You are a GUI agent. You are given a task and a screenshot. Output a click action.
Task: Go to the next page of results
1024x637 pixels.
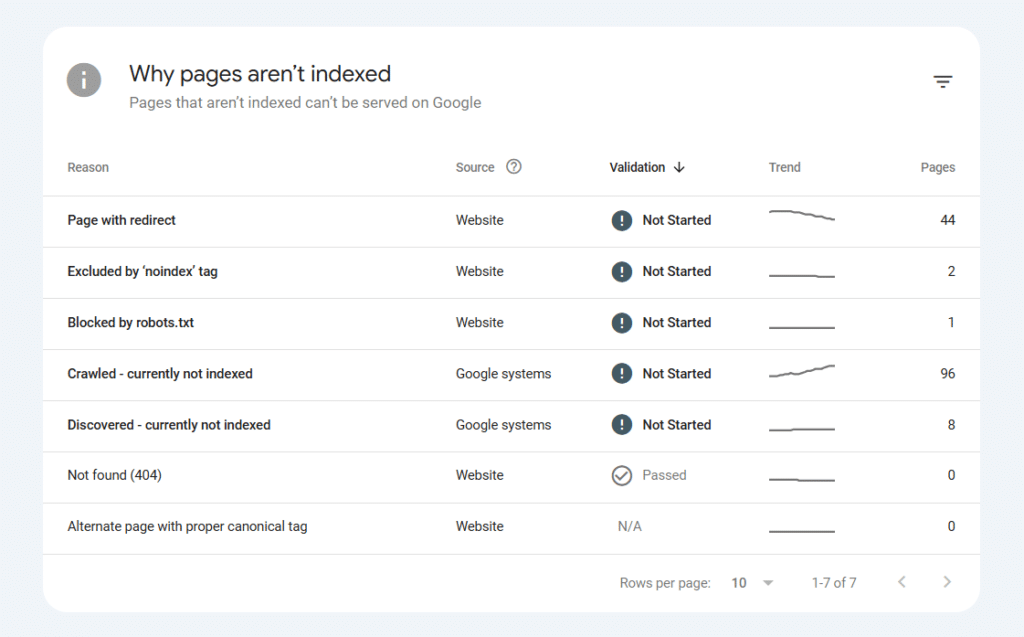pos(947,582)
